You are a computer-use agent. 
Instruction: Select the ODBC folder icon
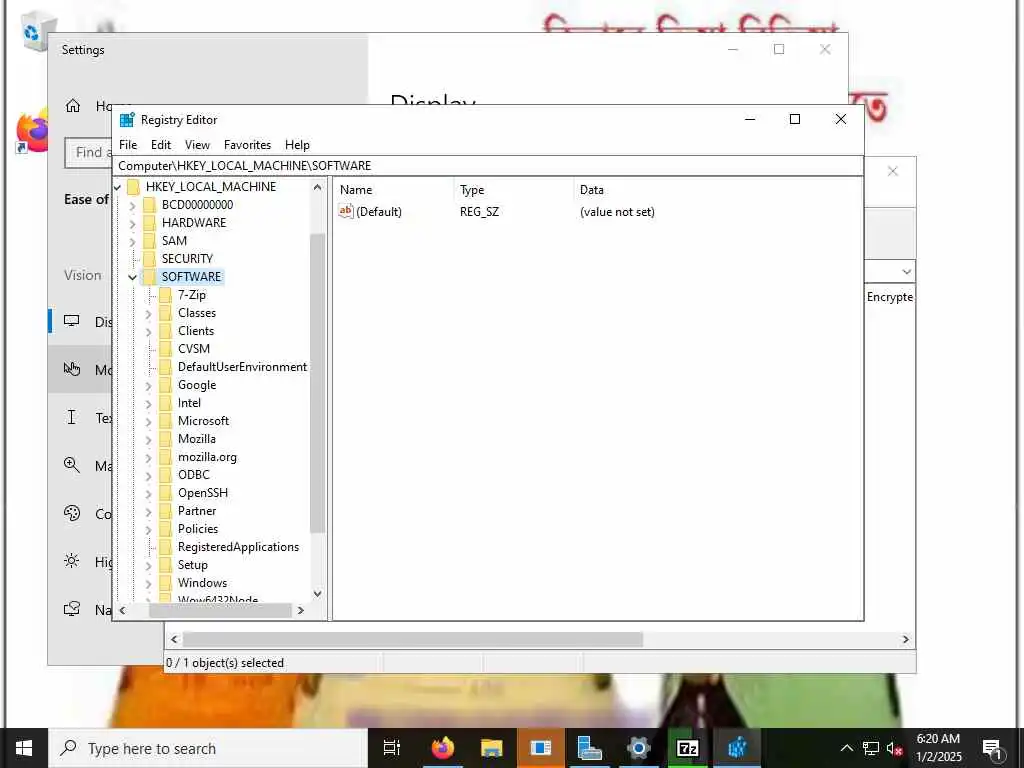[166, 475]
